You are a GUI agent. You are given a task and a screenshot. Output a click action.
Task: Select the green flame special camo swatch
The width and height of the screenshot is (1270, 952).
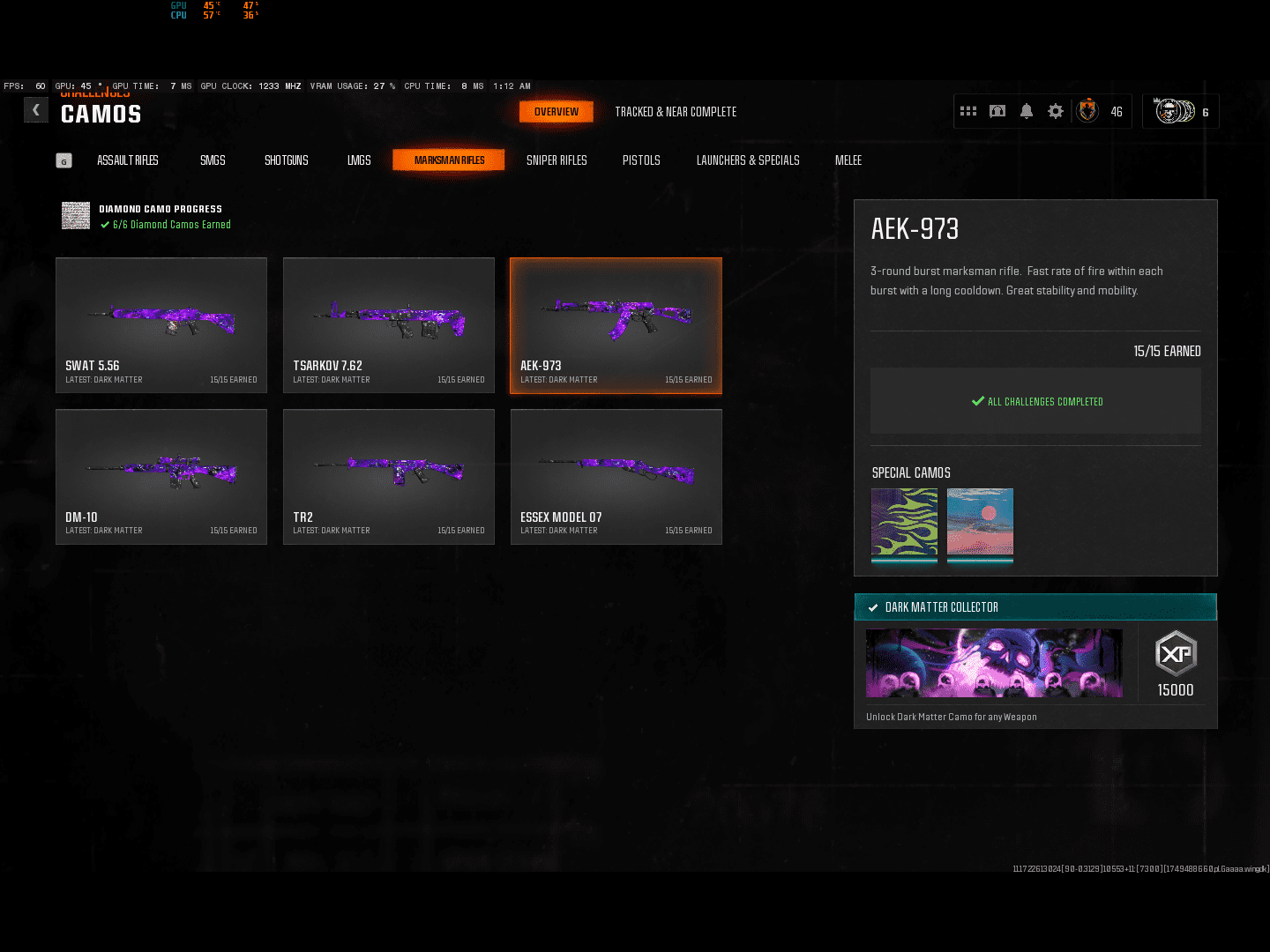[x=905, y=523]
